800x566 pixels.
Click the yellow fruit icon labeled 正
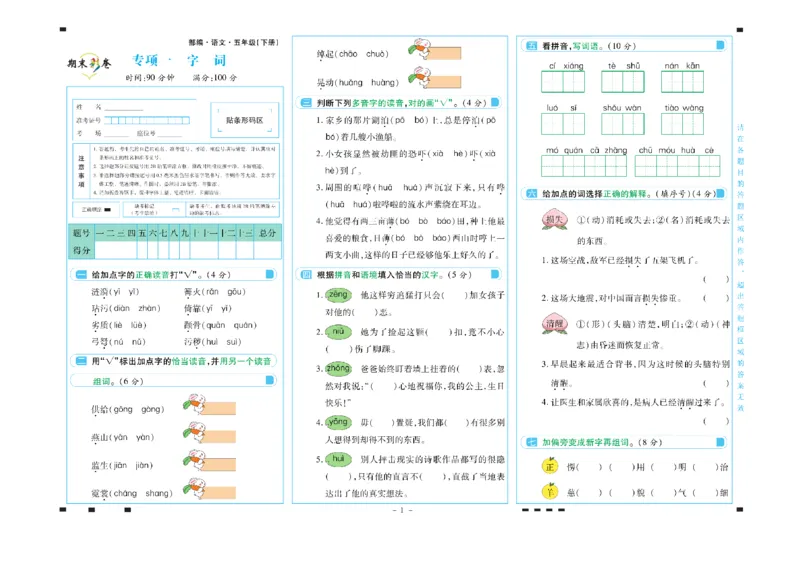pyautogui.click(x=550, y=466)
